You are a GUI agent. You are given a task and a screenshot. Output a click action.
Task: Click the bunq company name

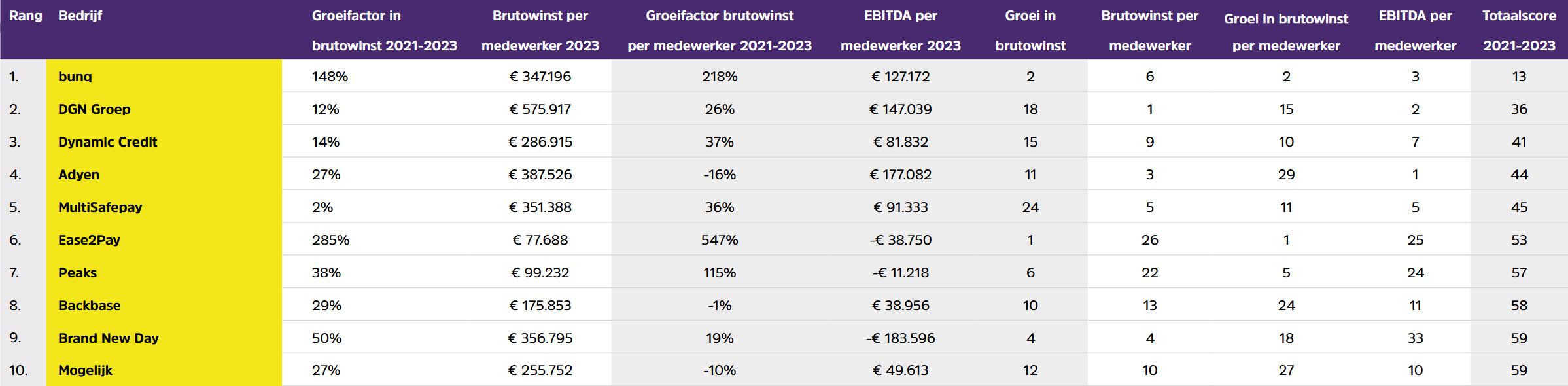click(x=75, y=77)
